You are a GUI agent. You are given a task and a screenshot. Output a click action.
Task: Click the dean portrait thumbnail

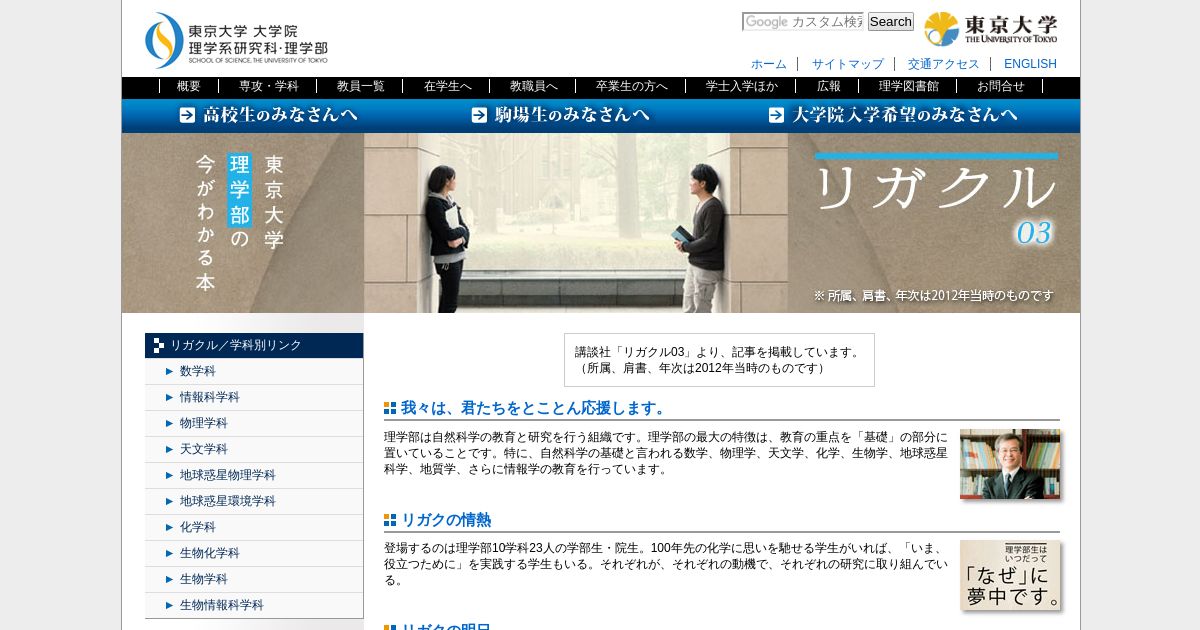tap(1010, 464)
